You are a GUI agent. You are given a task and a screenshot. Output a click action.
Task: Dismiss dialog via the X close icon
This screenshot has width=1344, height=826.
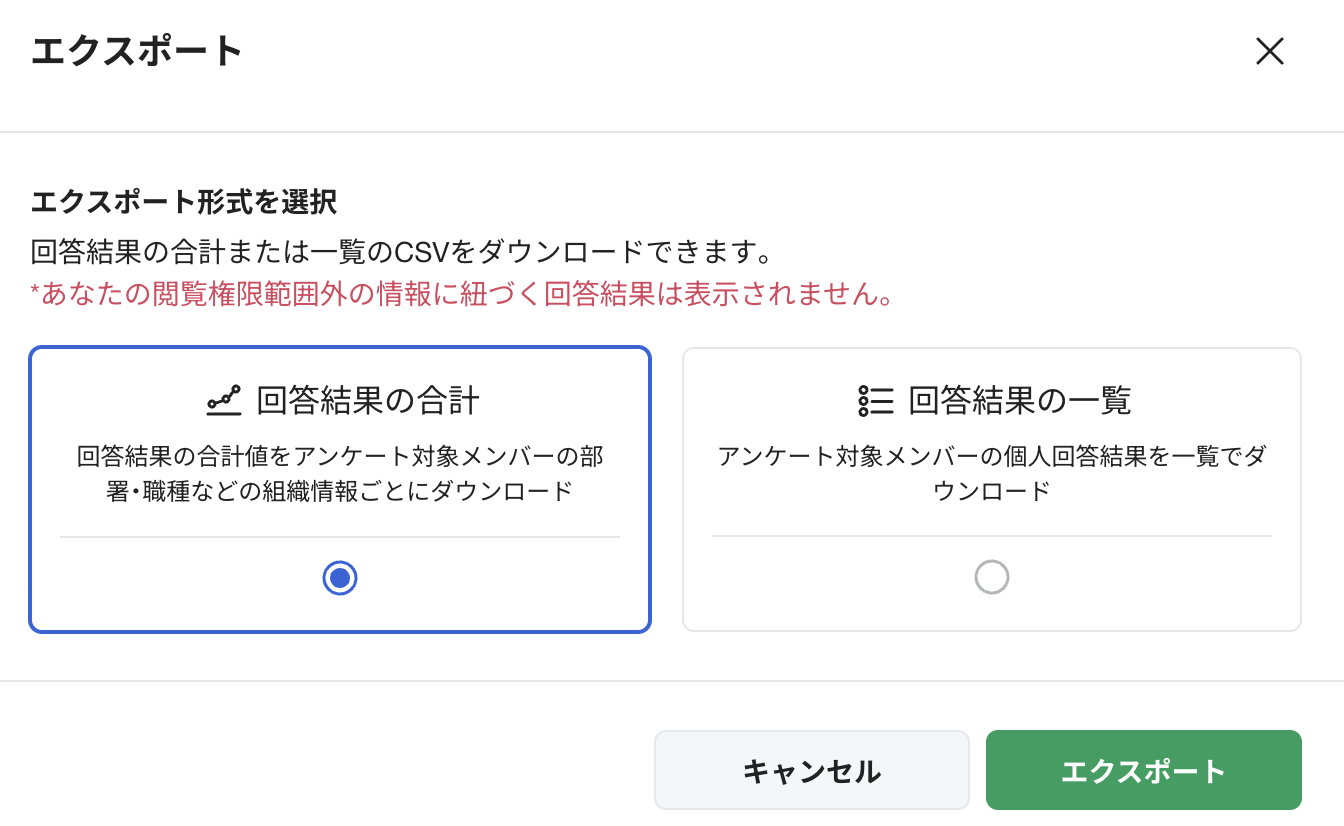(1270, 51)
